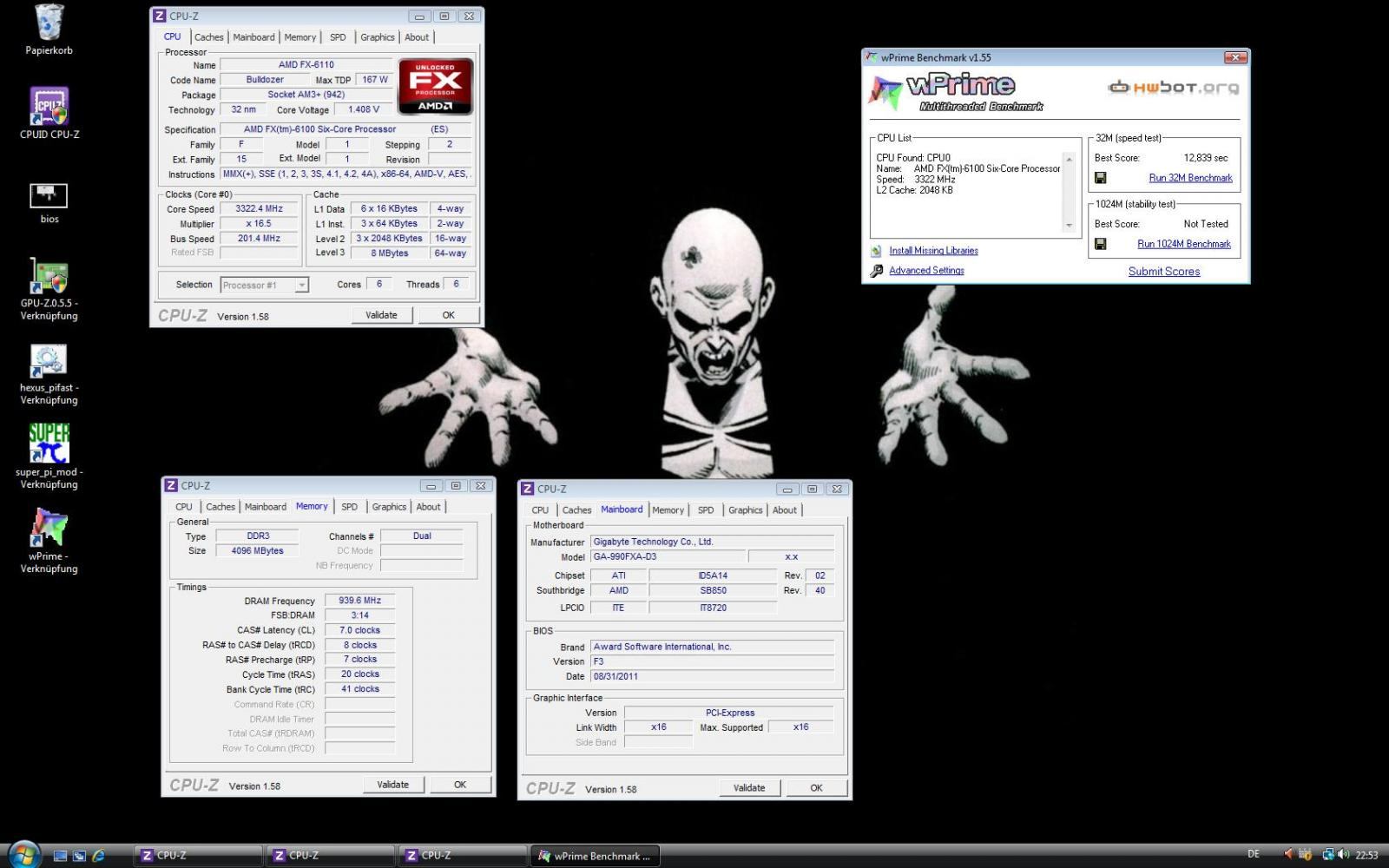Click the BIOS Date value 08/31/2011
Image resolution: width=1389 pixels, height=868 pixels.
click(x=712, y=676)
